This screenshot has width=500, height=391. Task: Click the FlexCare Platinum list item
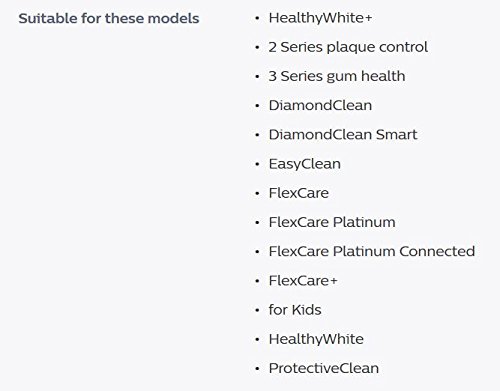pyautogui.click(x=332, y=222)
